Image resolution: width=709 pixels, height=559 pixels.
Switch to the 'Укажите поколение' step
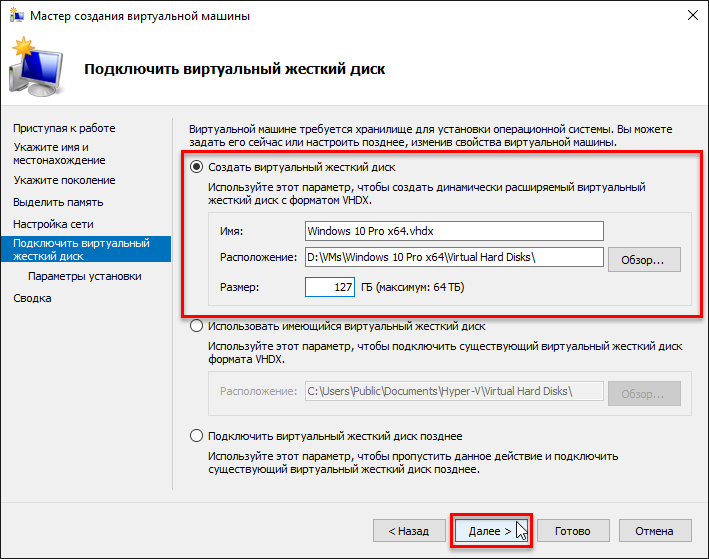(x=64, y=180)
